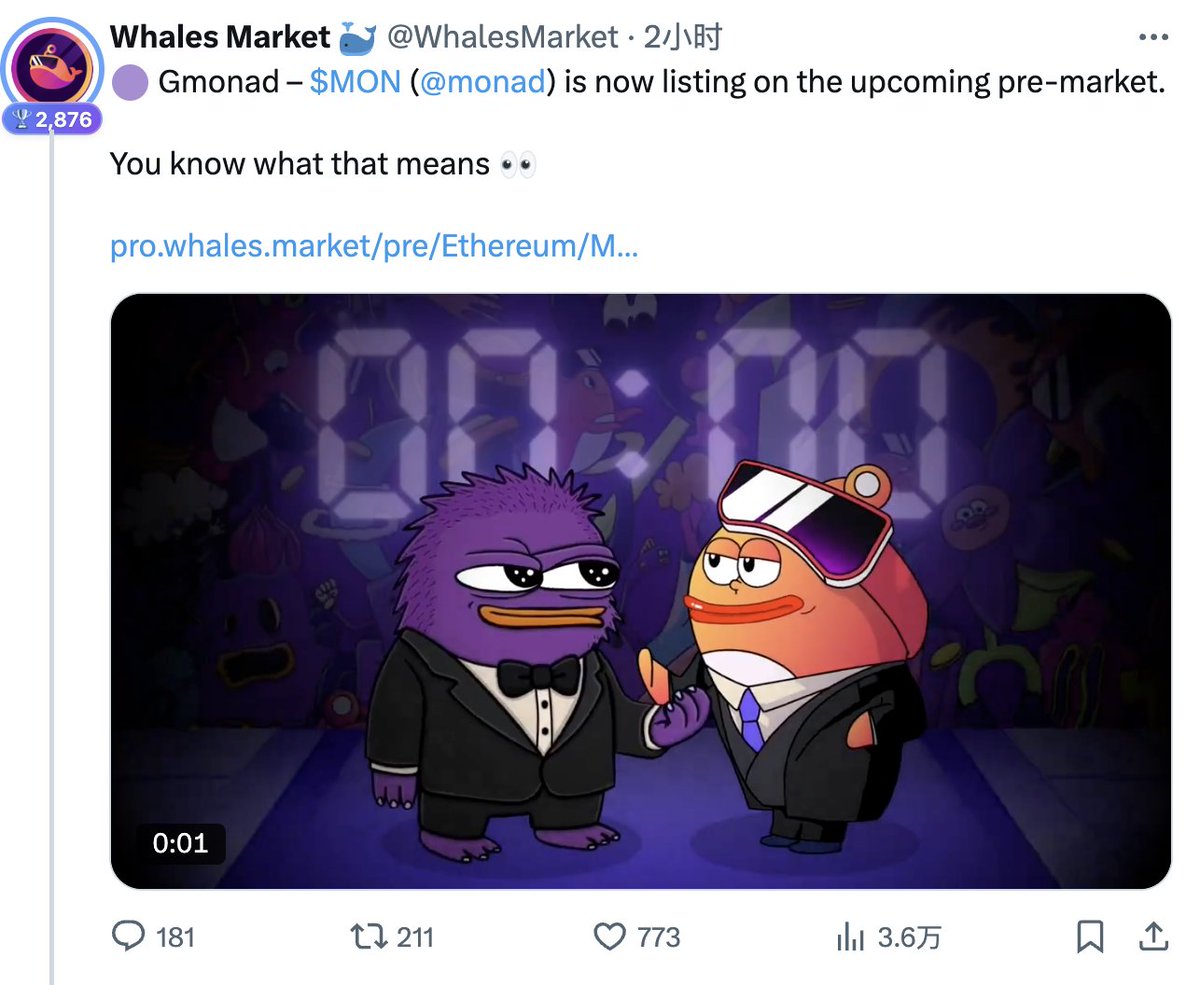
Task: Open the $MON cashtag link
Action: (355, 82)
